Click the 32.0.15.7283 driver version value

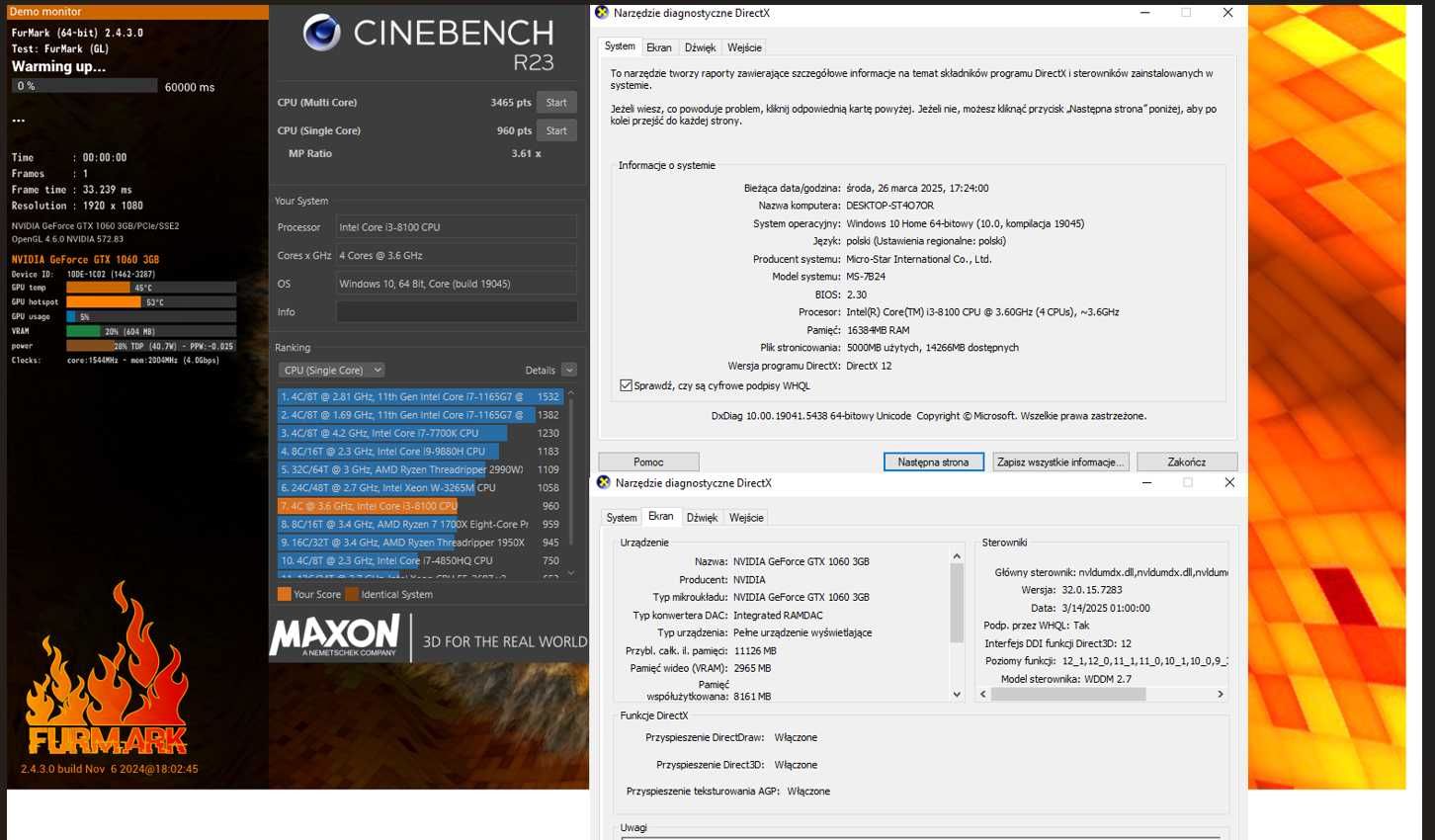coord(1092,590)
